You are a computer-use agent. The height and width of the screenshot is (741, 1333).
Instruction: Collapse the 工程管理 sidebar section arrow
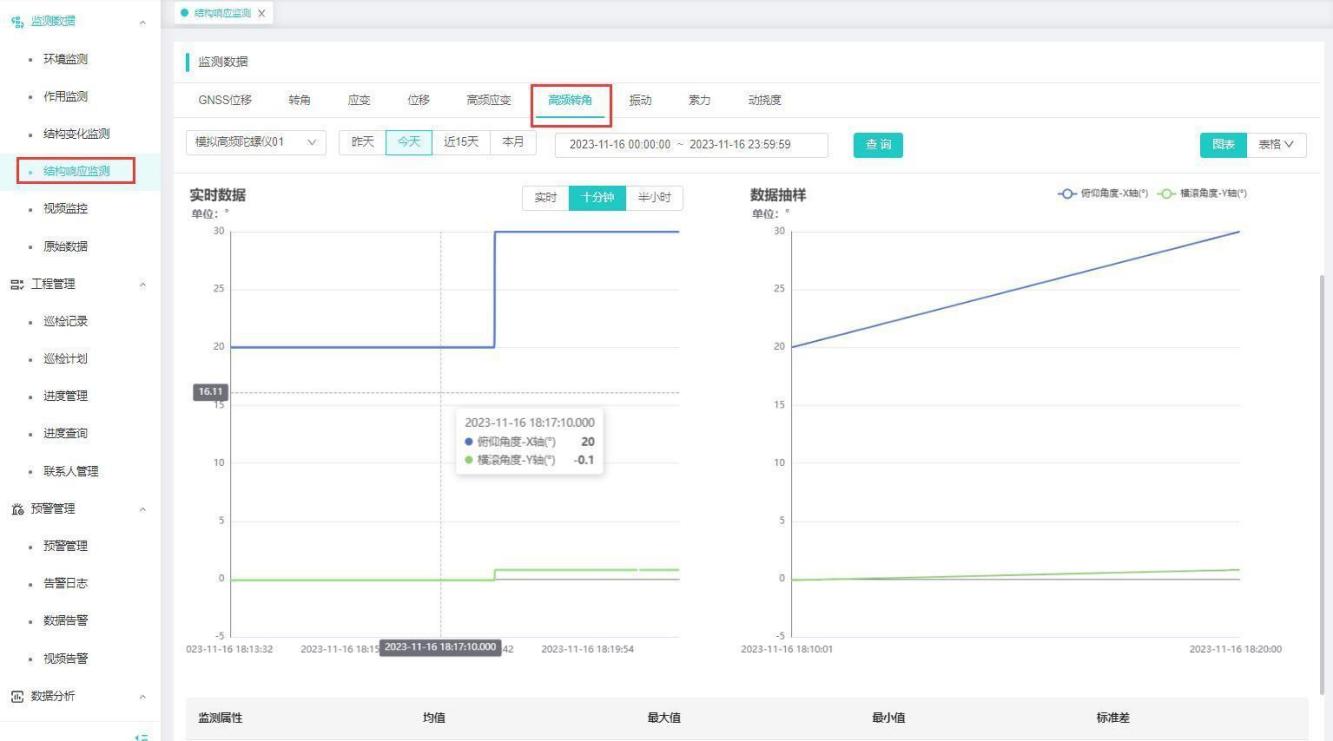click(142, 285)
